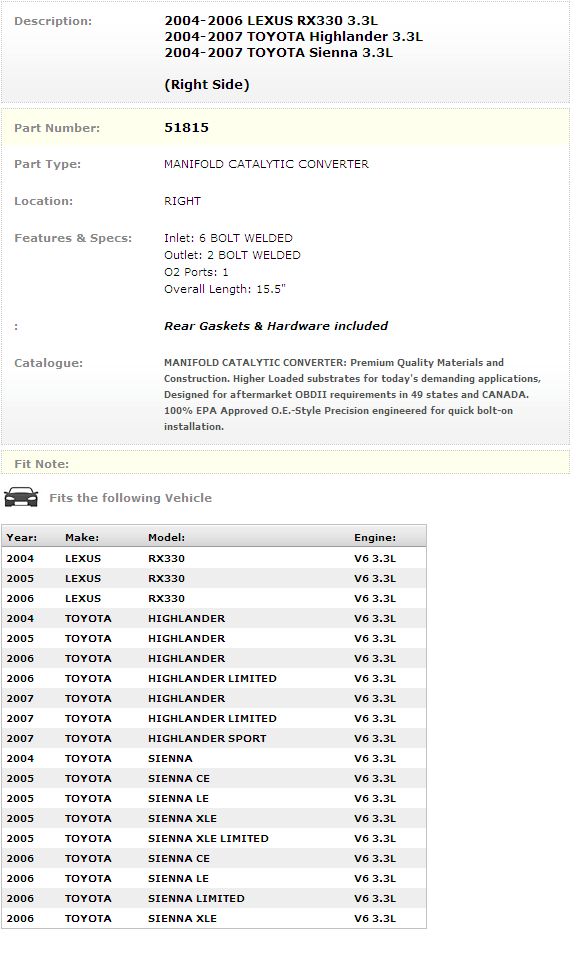The height and width of the screenshot is (962, 570).
Task: Click the Overall Length 15.5" spec line
Action: tap(225, 289)
